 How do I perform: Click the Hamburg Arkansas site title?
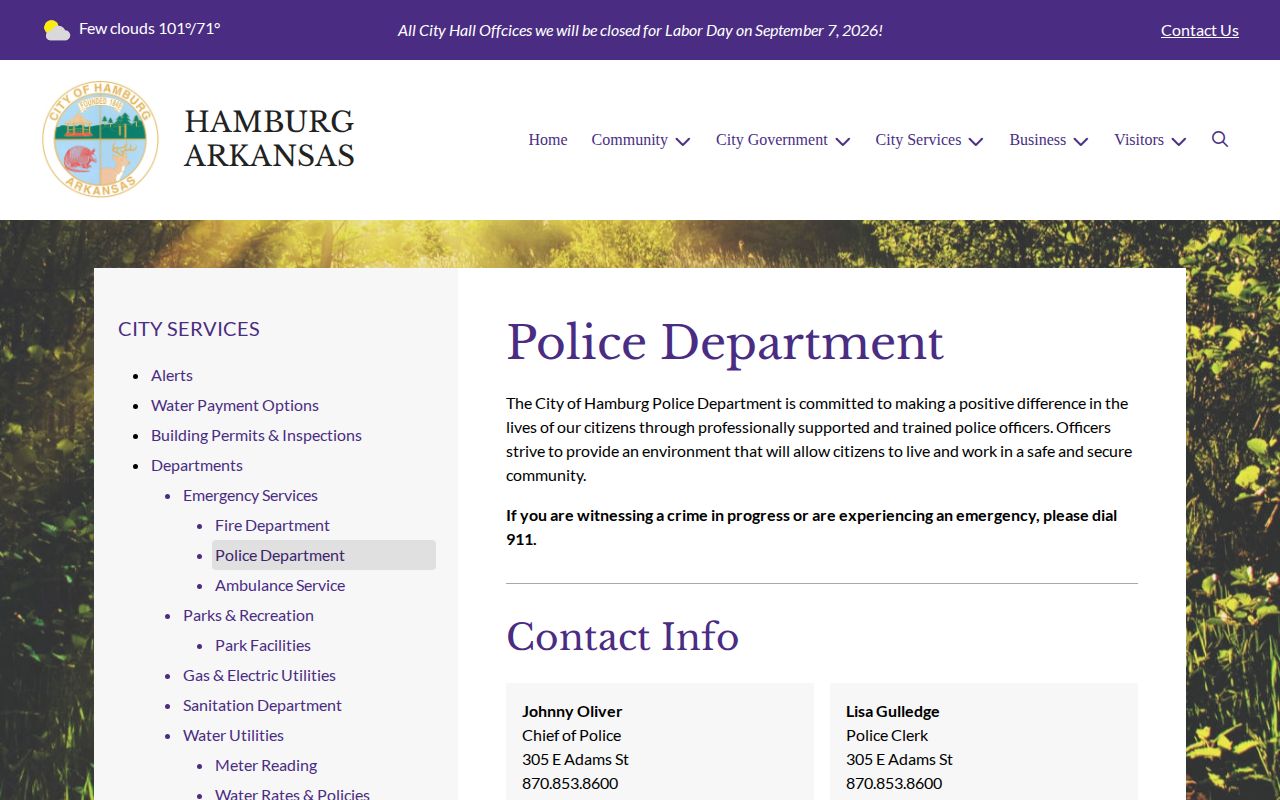tap(269, 138)
